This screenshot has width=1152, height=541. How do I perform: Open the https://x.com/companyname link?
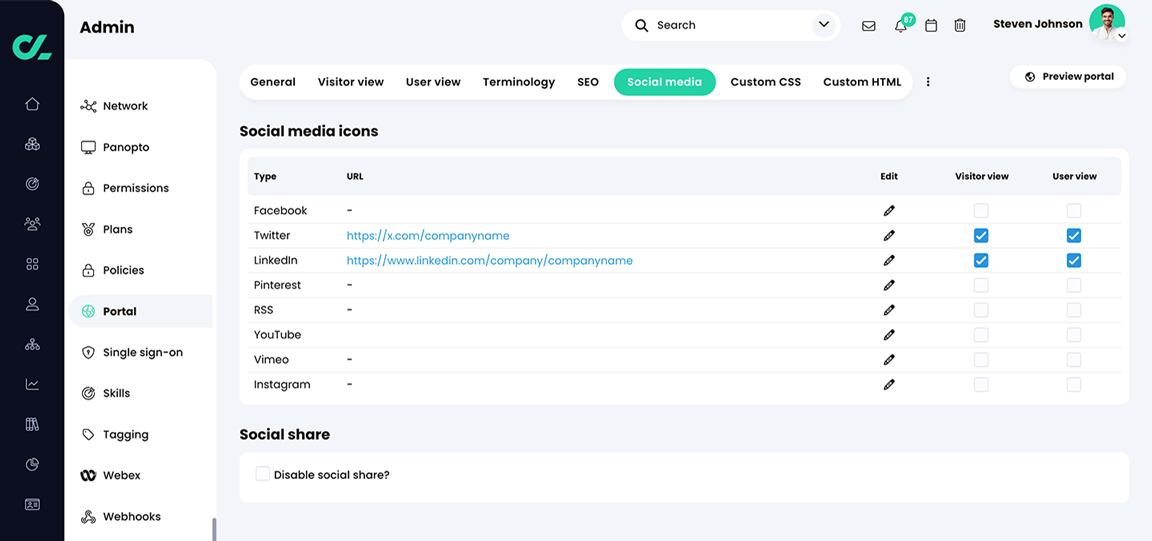(x=428, y=236)
